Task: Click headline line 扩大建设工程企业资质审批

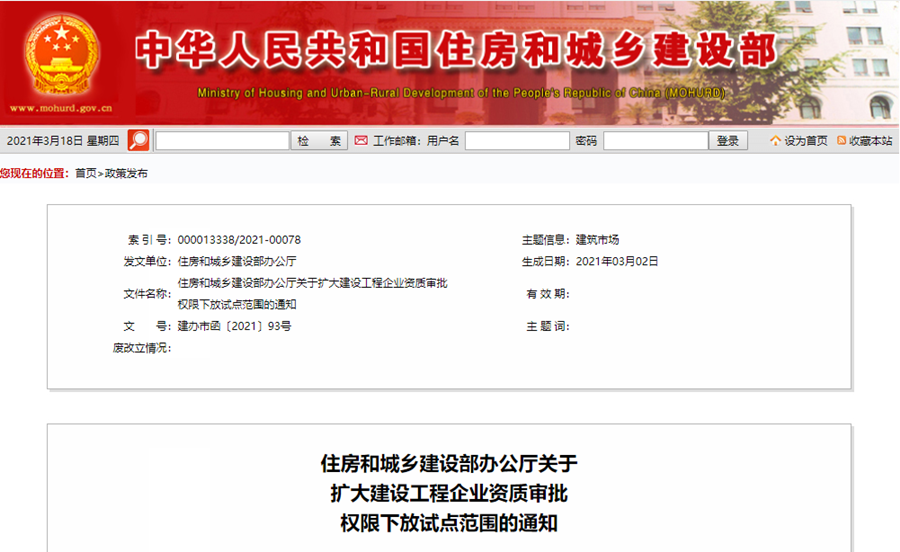Action: click(x=449, y=493)
